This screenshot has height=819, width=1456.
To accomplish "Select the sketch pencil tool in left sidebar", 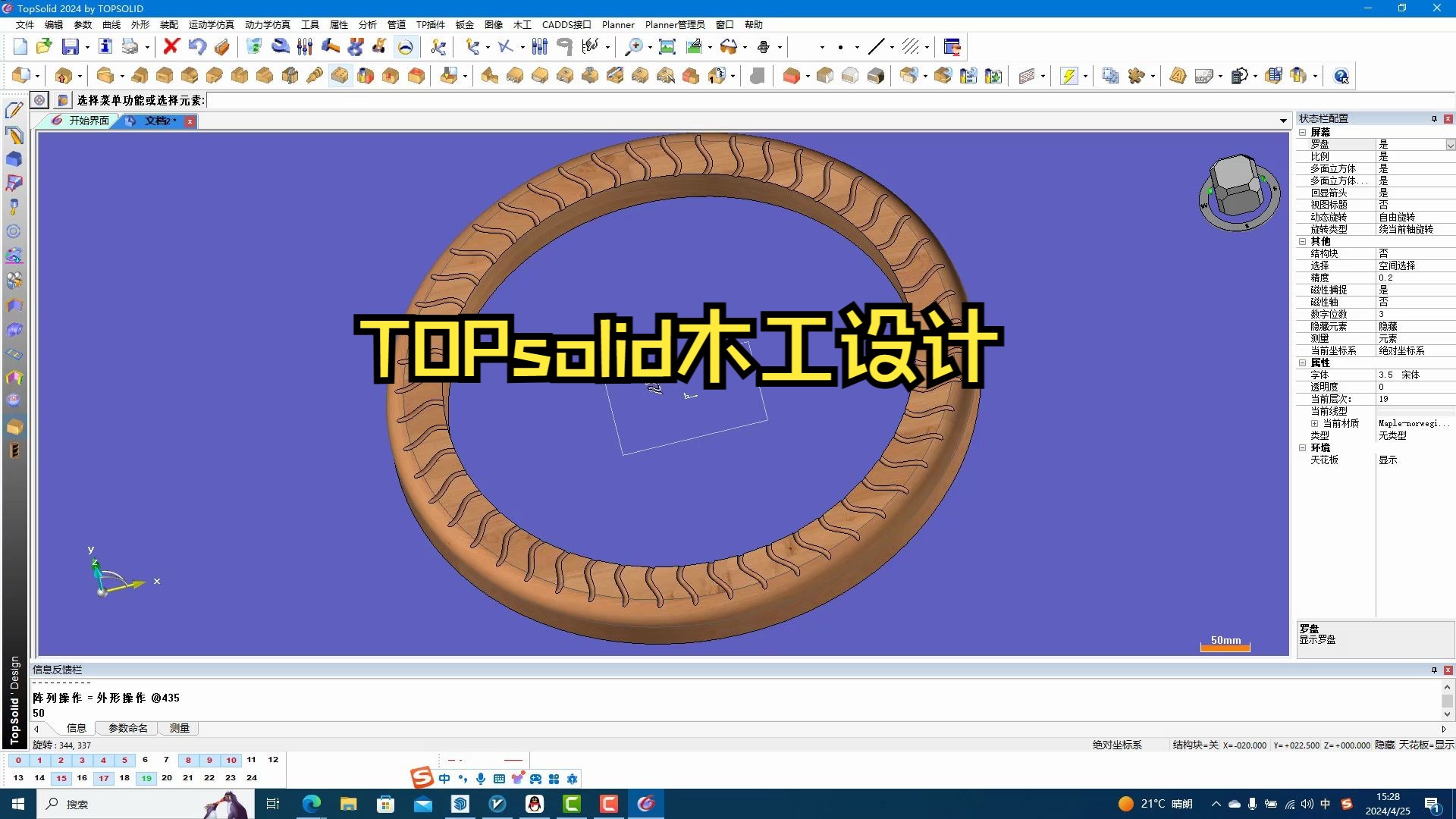I will click(14, 111).
